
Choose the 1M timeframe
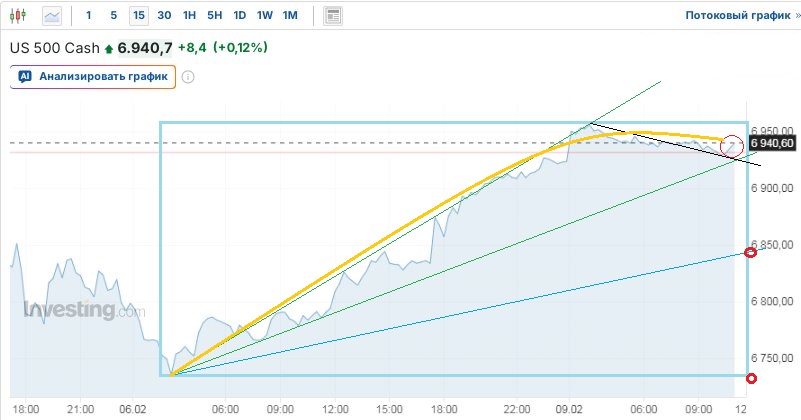tap(289, 16)
